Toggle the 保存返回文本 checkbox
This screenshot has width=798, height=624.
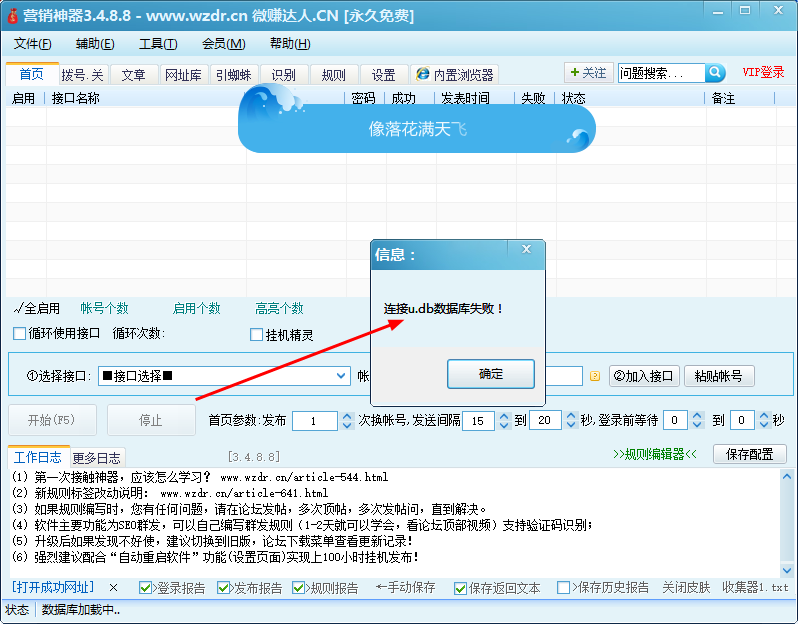(x=461, y=588)
